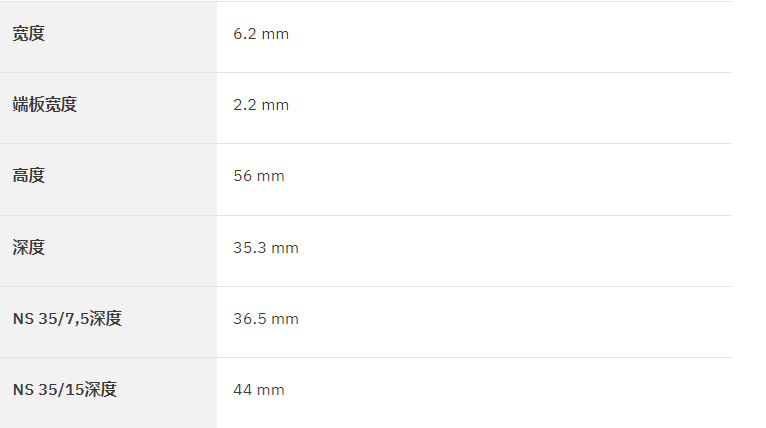Click the mm unit in 端板宽度 row

tap(275, 105)
